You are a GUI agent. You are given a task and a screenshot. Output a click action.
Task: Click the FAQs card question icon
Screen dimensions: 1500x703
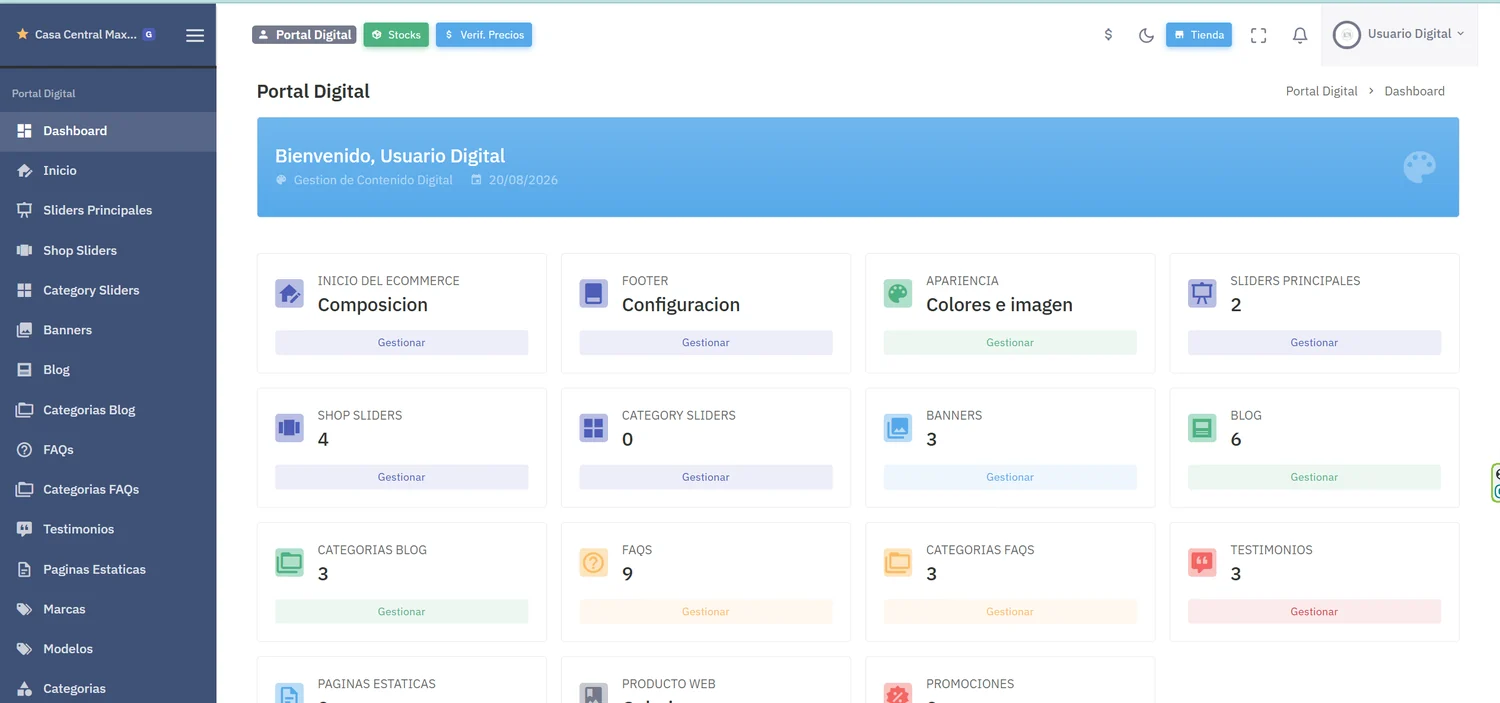(x=593, y=563)
